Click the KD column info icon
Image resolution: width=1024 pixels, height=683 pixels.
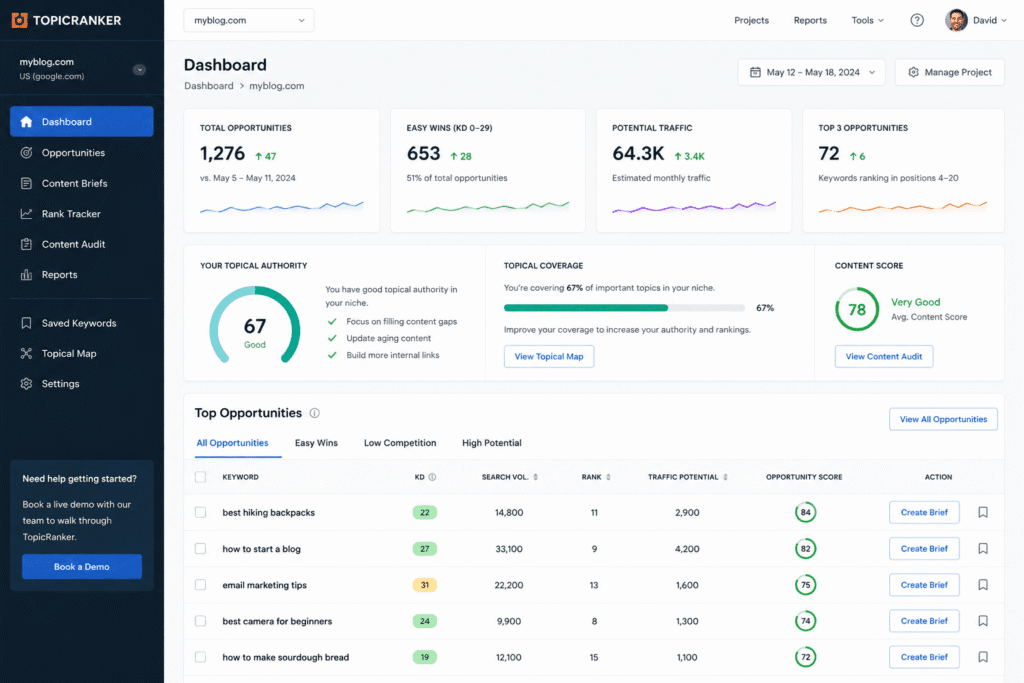point(432,477)
